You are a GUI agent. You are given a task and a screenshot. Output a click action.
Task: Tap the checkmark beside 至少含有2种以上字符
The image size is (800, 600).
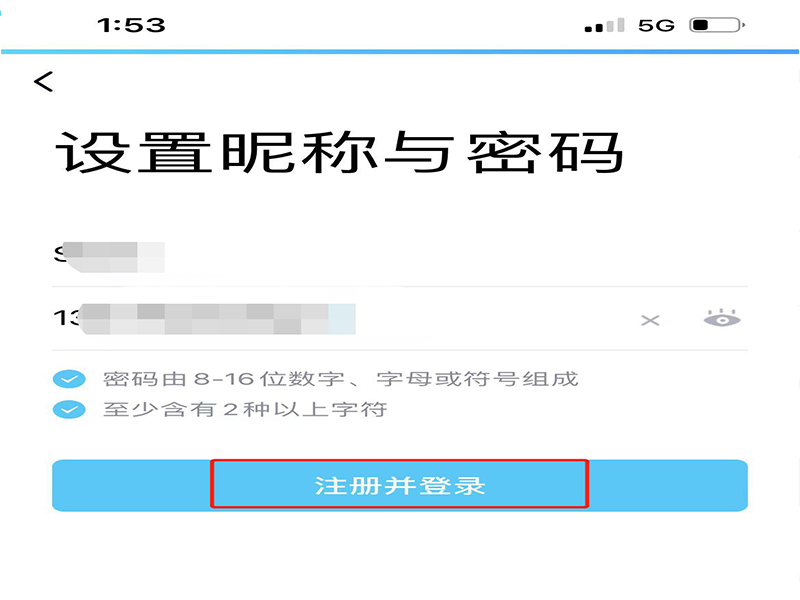[69, 410]
